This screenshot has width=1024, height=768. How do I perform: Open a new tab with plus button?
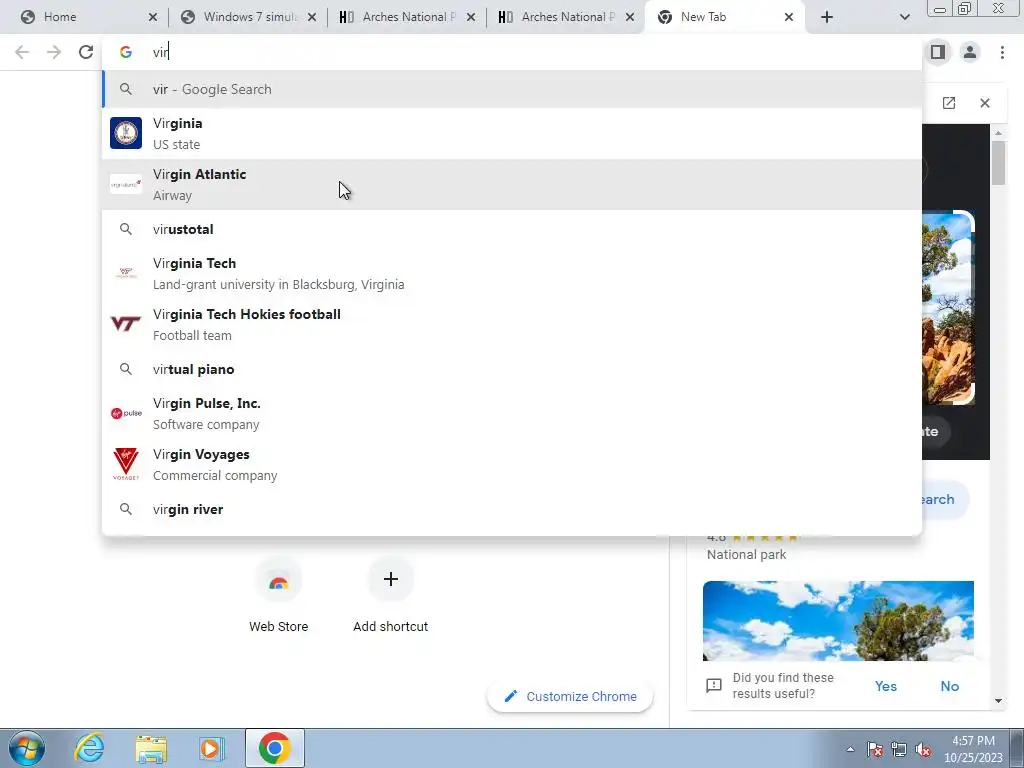click(x=827, y=17)
